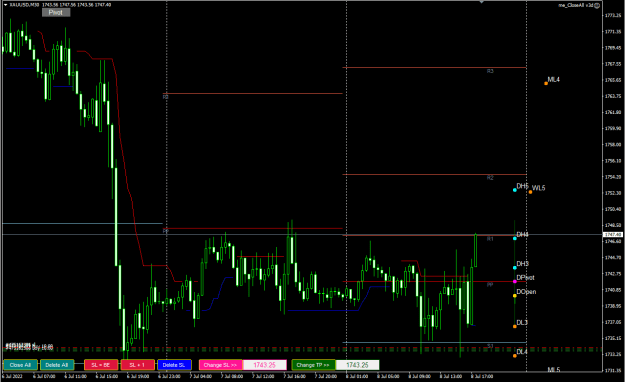
Task: Click the R1 resistance line label
Action: [490, 239]
